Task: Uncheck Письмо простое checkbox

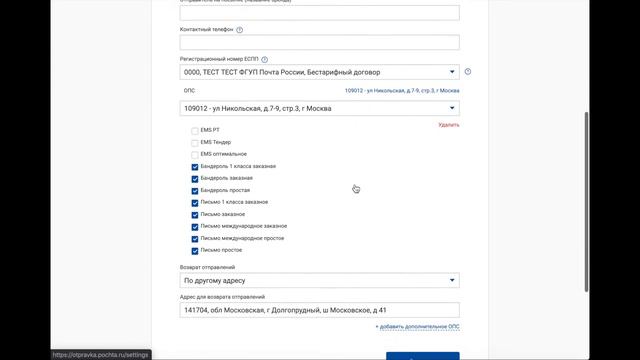Action: click(195, 251)
